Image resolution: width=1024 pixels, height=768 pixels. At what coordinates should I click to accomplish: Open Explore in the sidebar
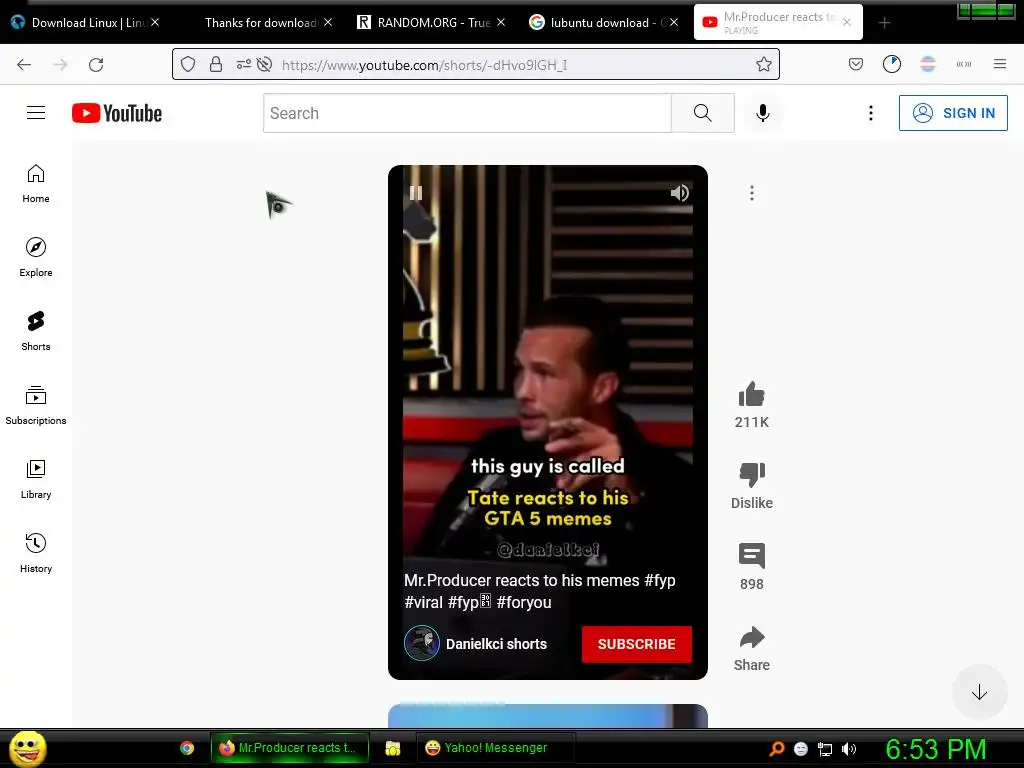click(x=36, y=257)
